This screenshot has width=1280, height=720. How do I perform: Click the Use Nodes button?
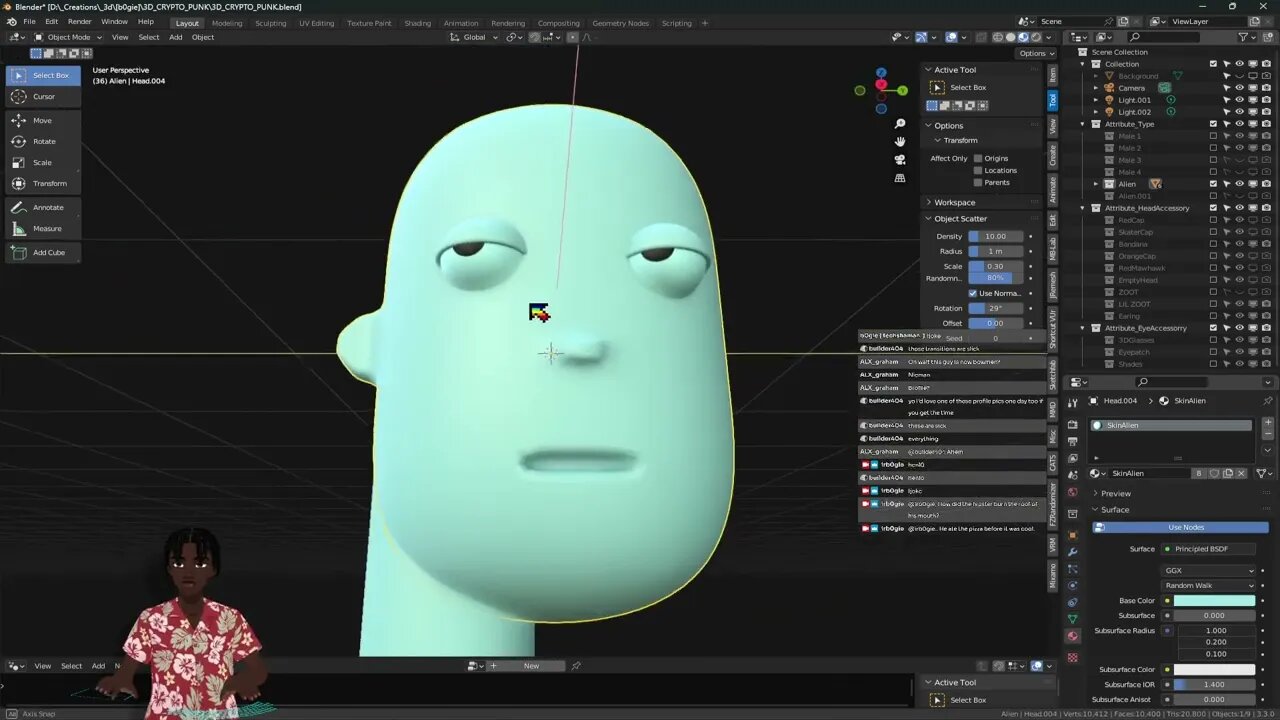[1186, 527]
